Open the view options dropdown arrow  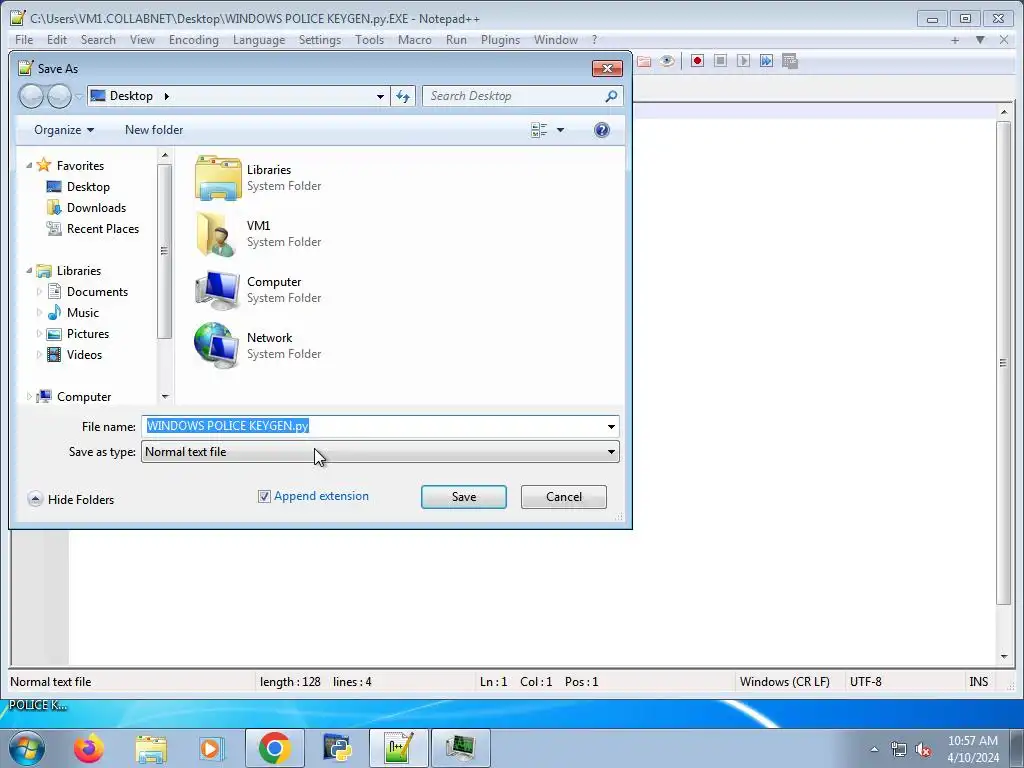[x=560, y=130]
